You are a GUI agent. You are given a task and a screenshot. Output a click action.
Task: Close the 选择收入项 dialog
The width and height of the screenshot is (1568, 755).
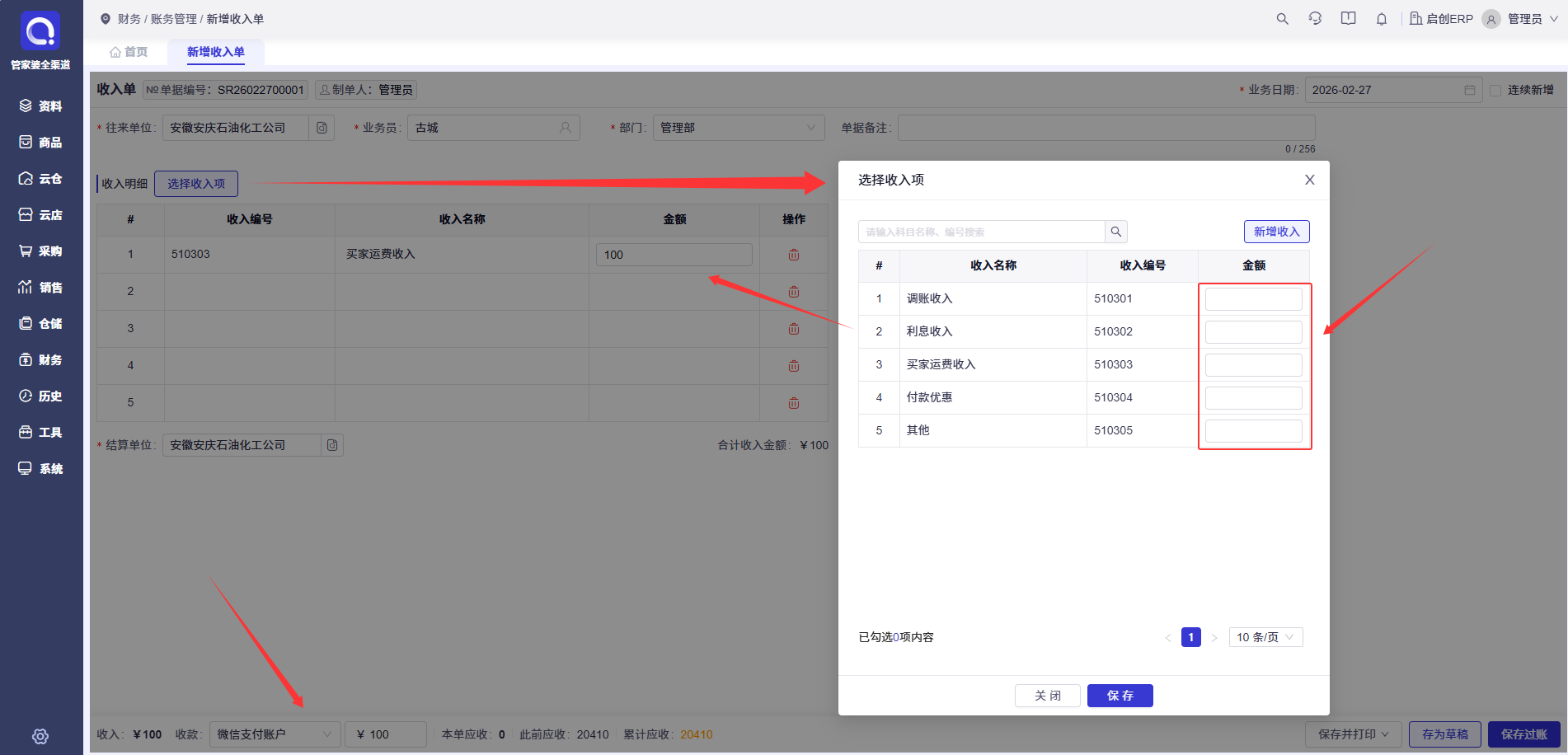pos(1310,180)
